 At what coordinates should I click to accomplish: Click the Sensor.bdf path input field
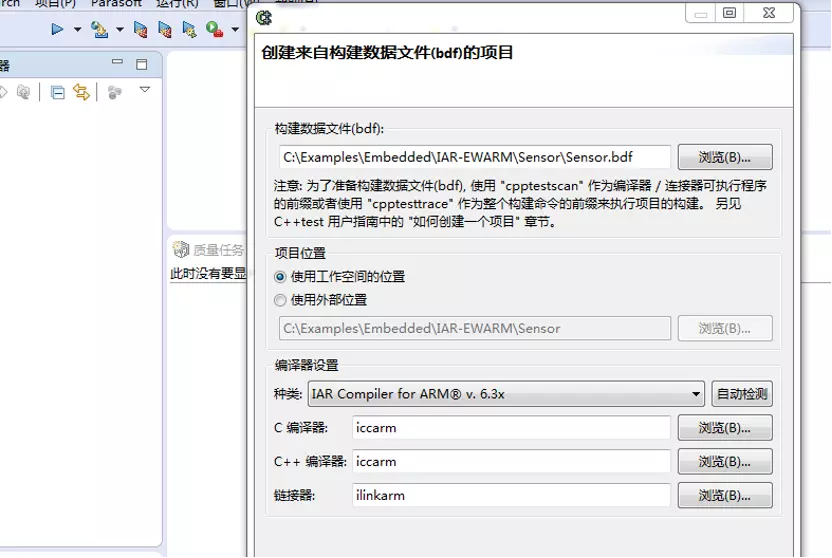point(475,158)
